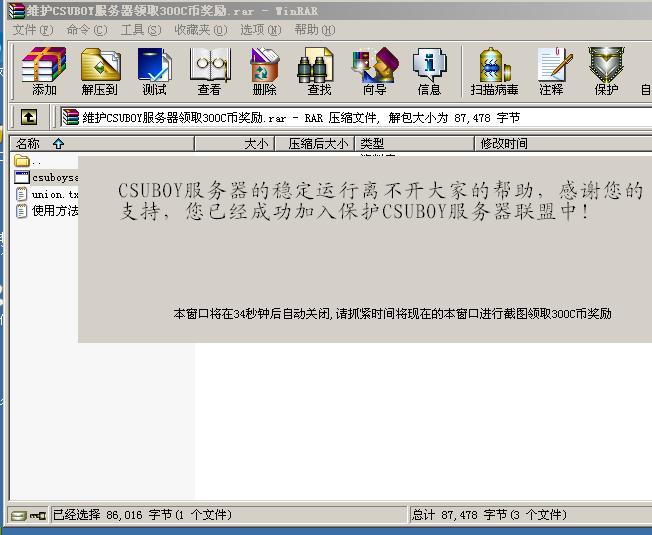Screen dimensions: 652x535
Task: Open the 收藏夹(O) menu
Action: click(201, 30)
